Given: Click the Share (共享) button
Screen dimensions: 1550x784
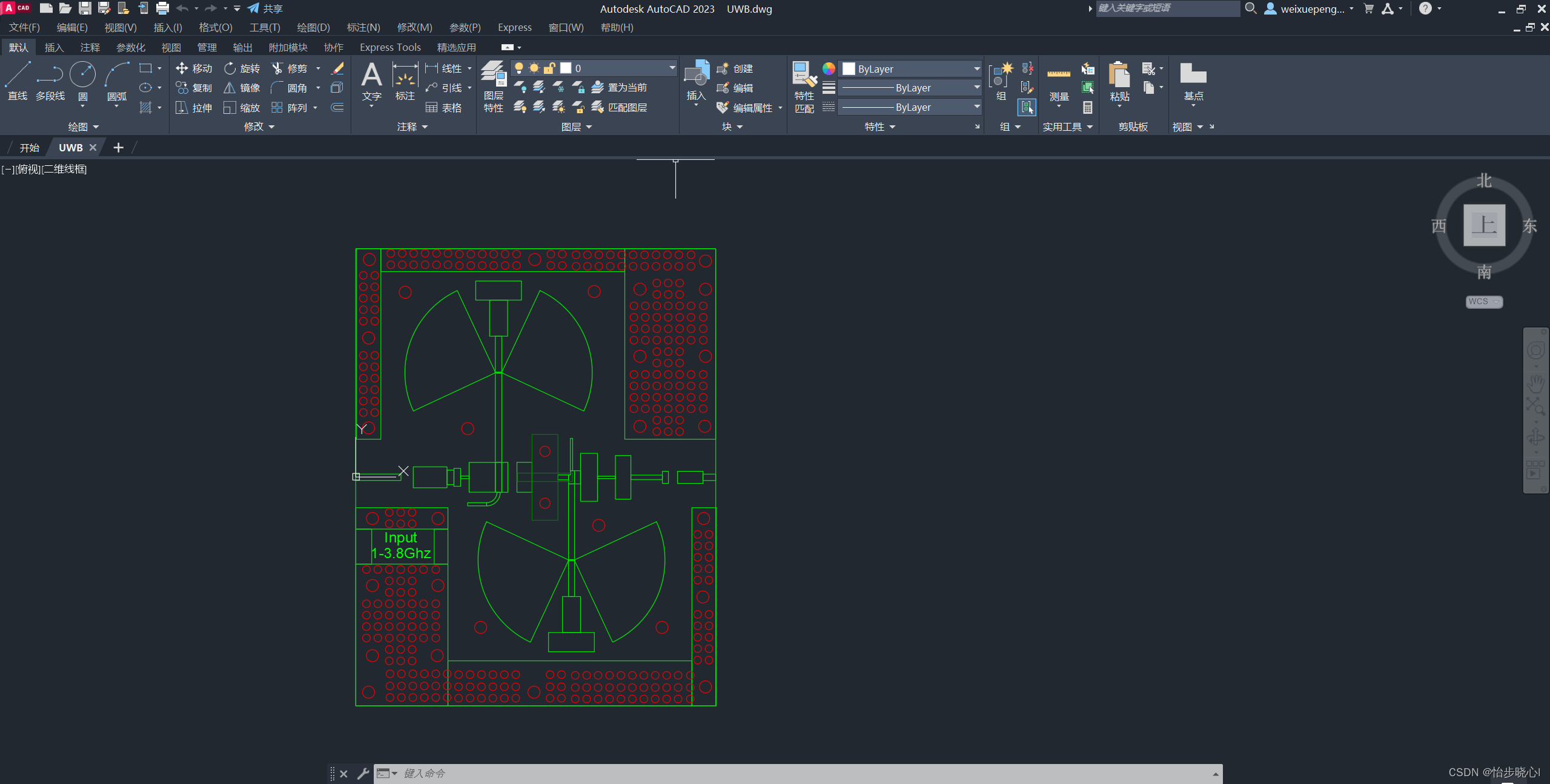Looking at the screenshot, I should point(265,8).
